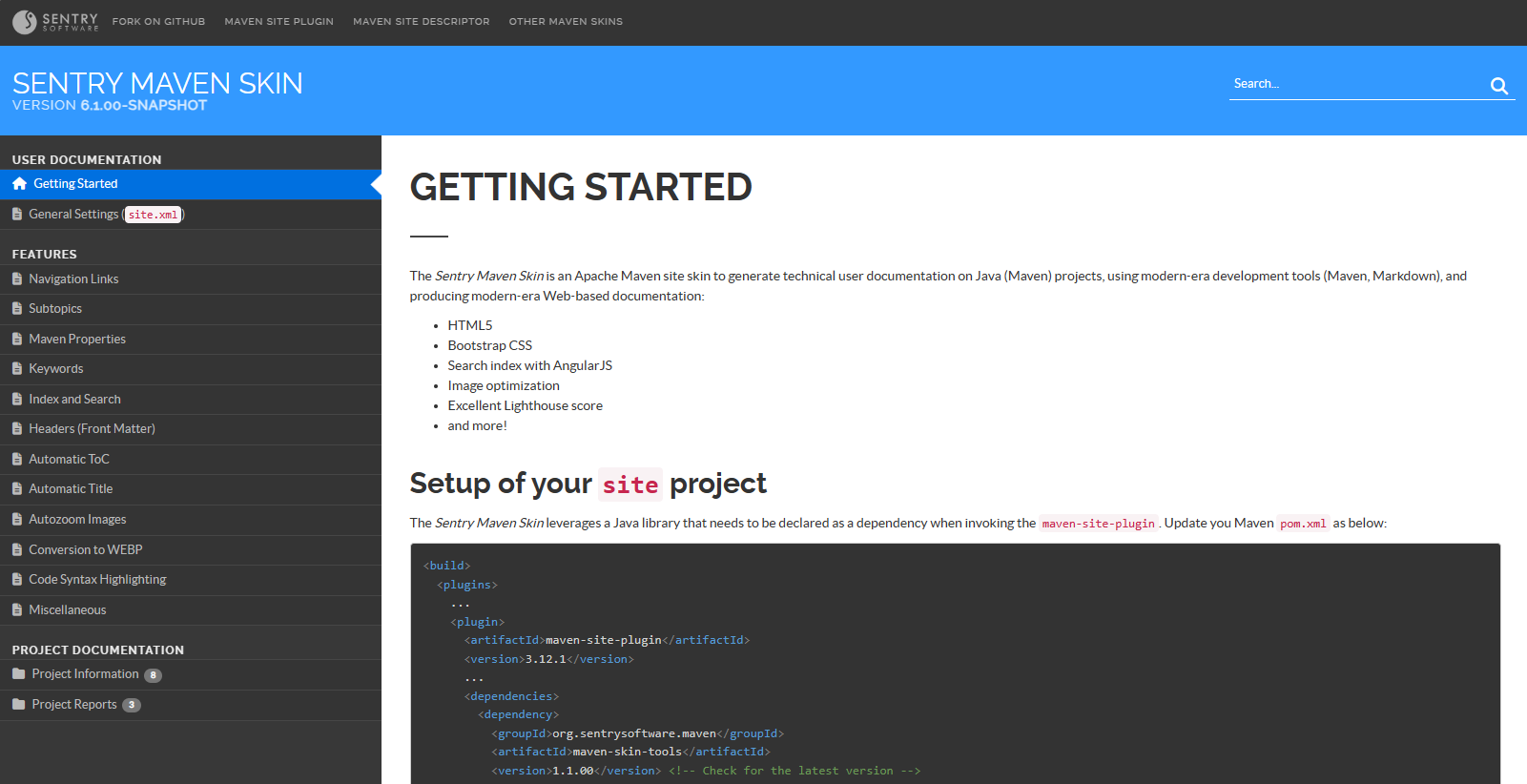This screenshot has width=1527, height=784.
Task: Open Automatic ToC page
Action: [191, 460]
